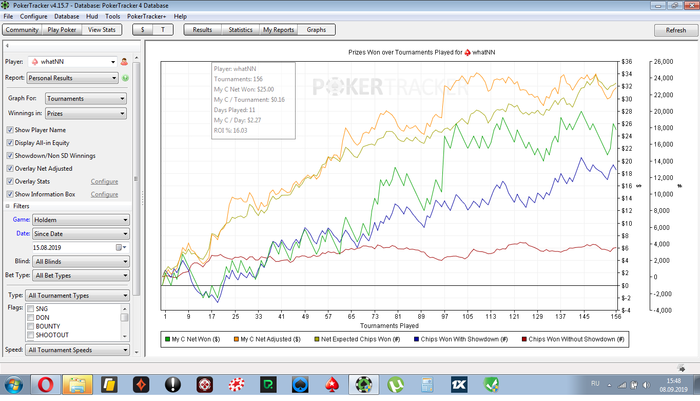Open uTorrent from the taskbar
Image resolution: width=700 pixels, height=401 pixels.
coord(396,384)
